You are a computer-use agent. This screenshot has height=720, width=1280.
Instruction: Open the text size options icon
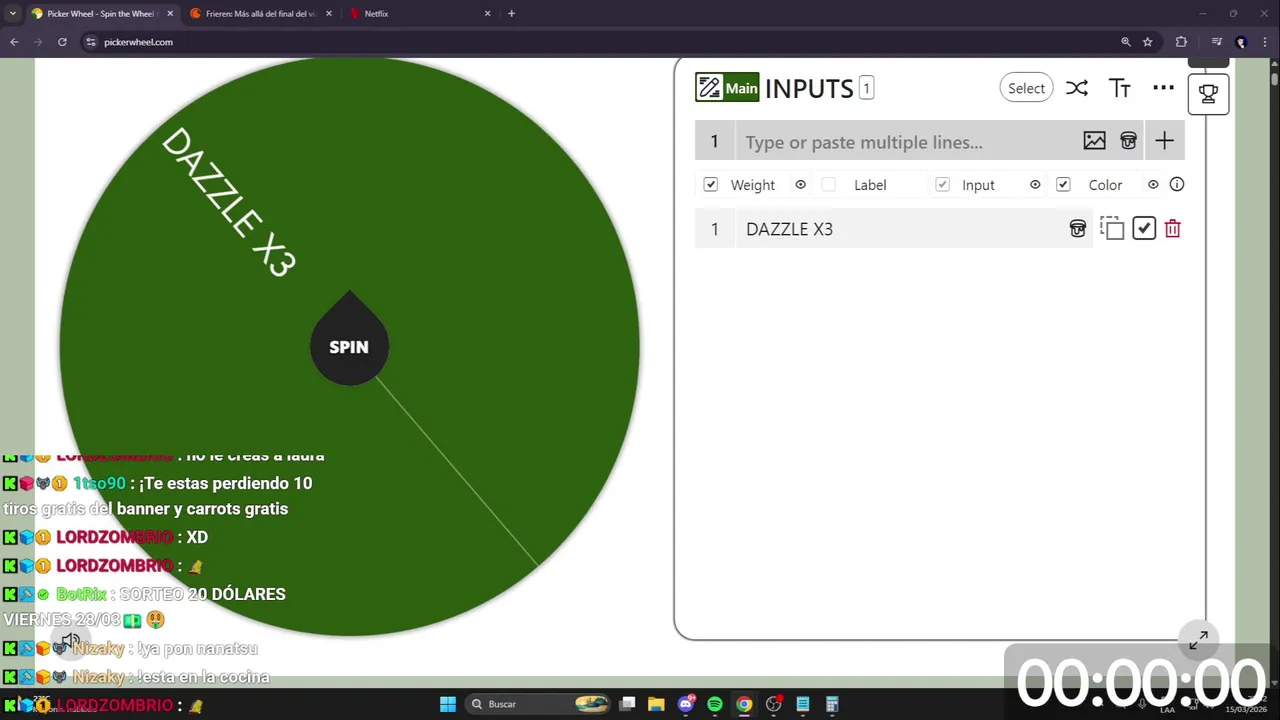pyautogui.click(x=1120, y=88)
